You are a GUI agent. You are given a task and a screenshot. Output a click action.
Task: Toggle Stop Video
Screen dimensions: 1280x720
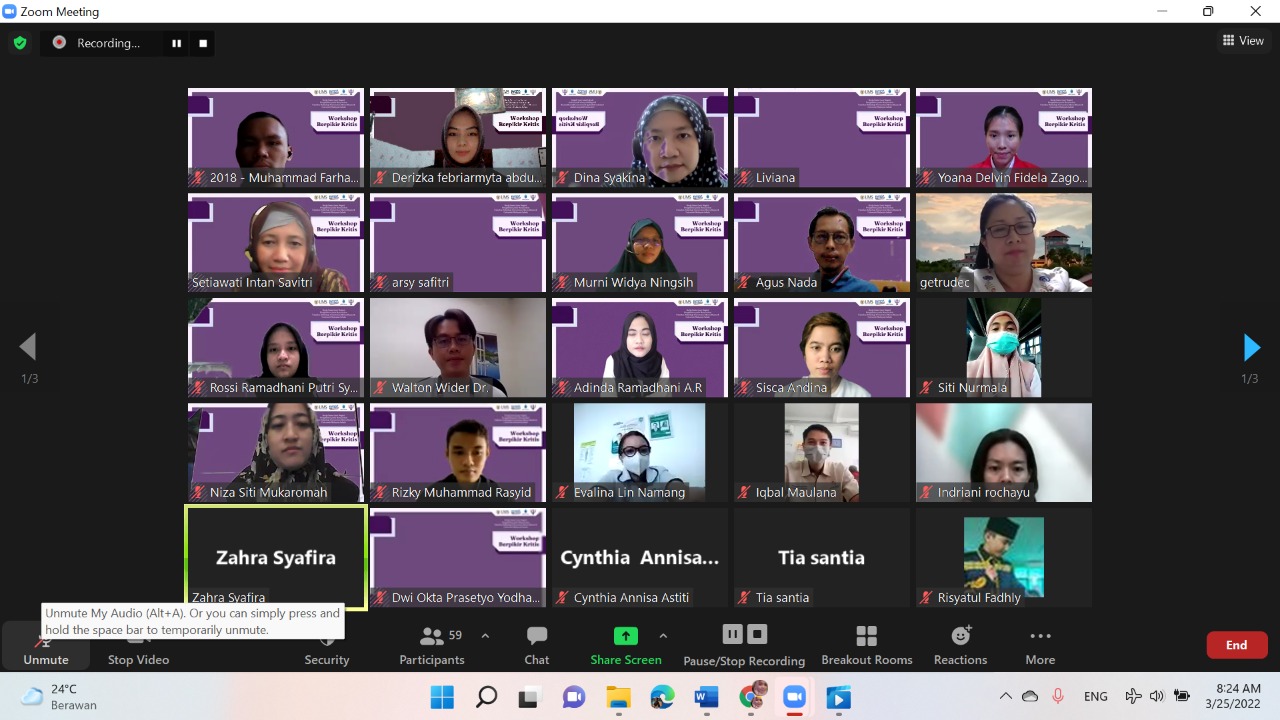coord(138,647)
